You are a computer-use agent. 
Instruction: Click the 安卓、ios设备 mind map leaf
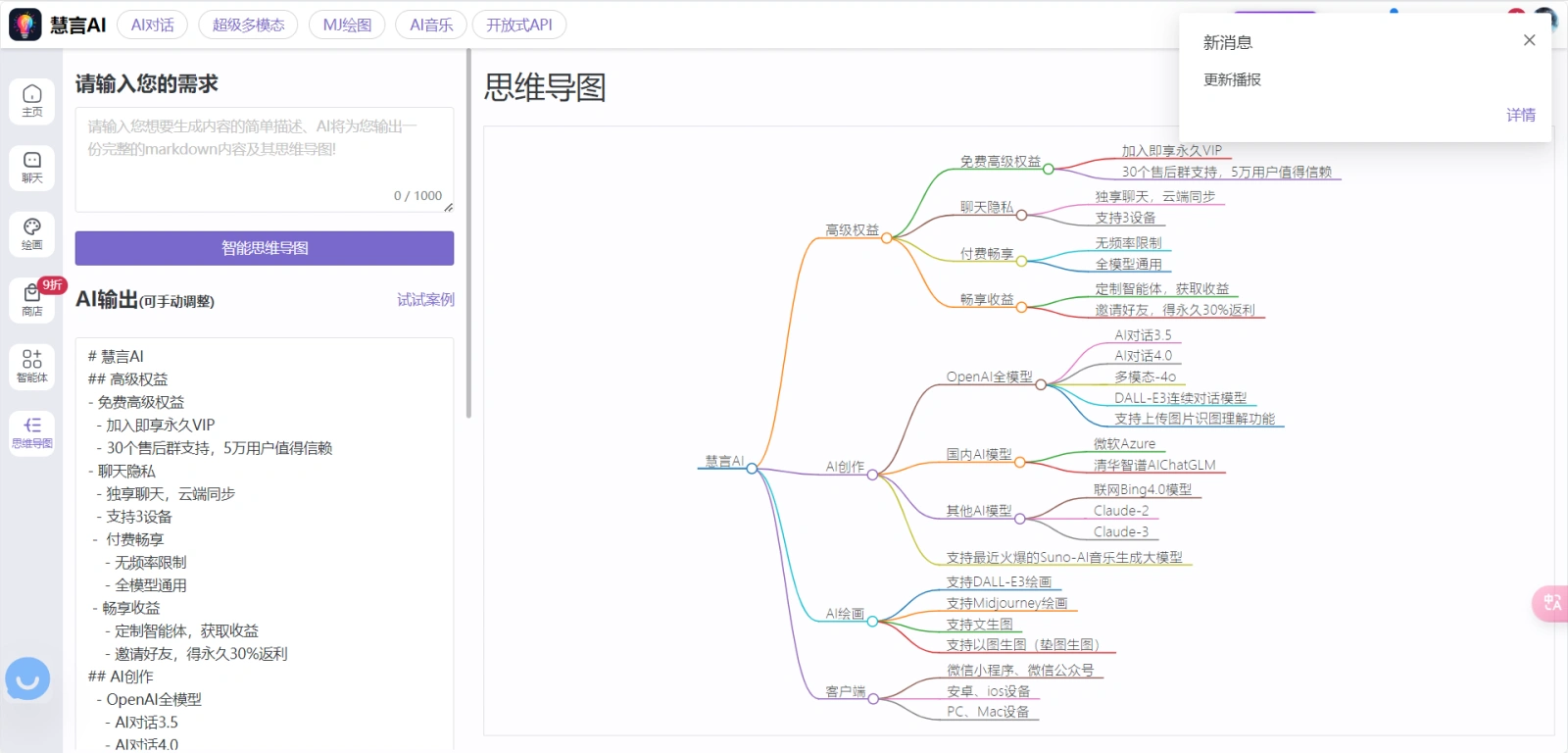988,691
